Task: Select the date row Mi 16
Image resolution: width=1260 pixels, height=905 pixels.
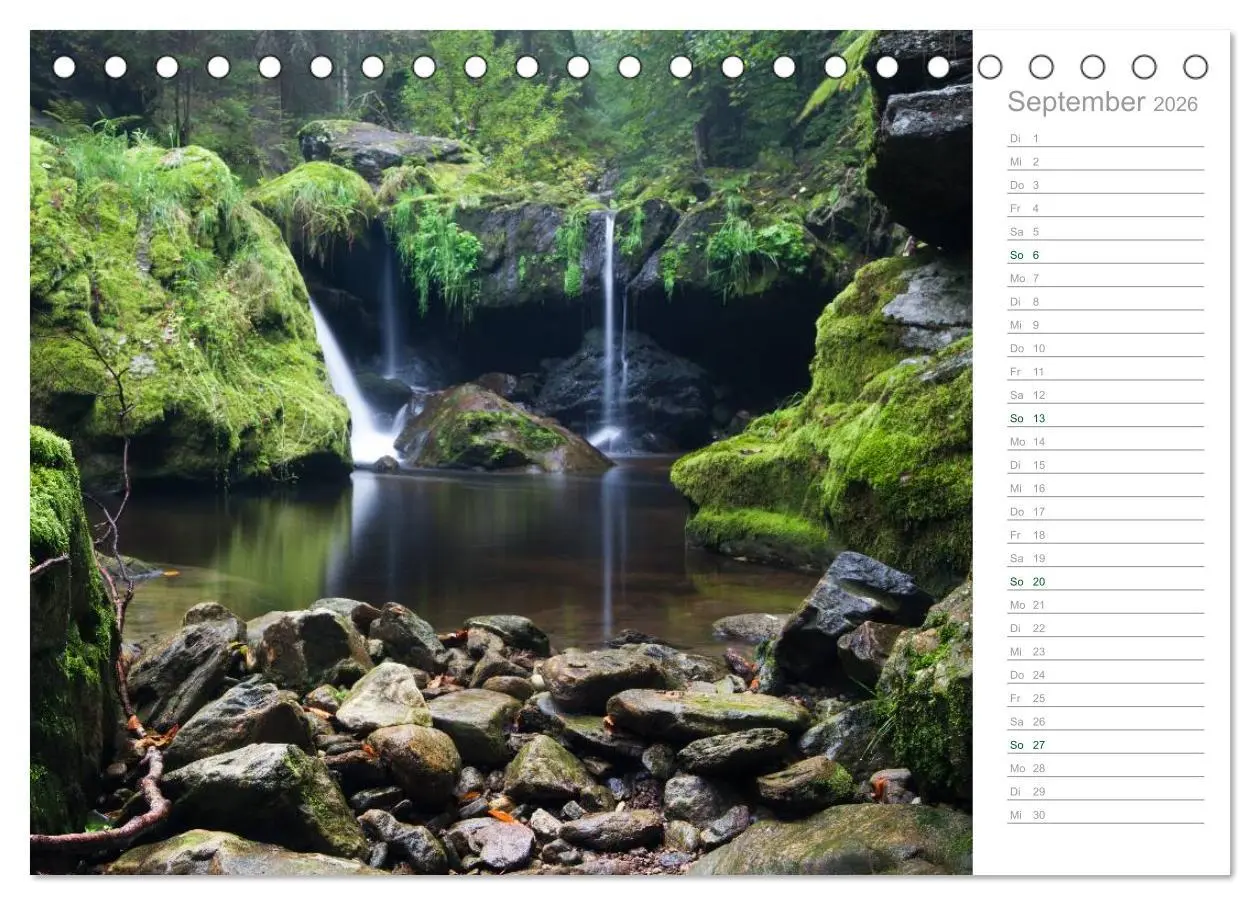Action: pos(1105,488)
